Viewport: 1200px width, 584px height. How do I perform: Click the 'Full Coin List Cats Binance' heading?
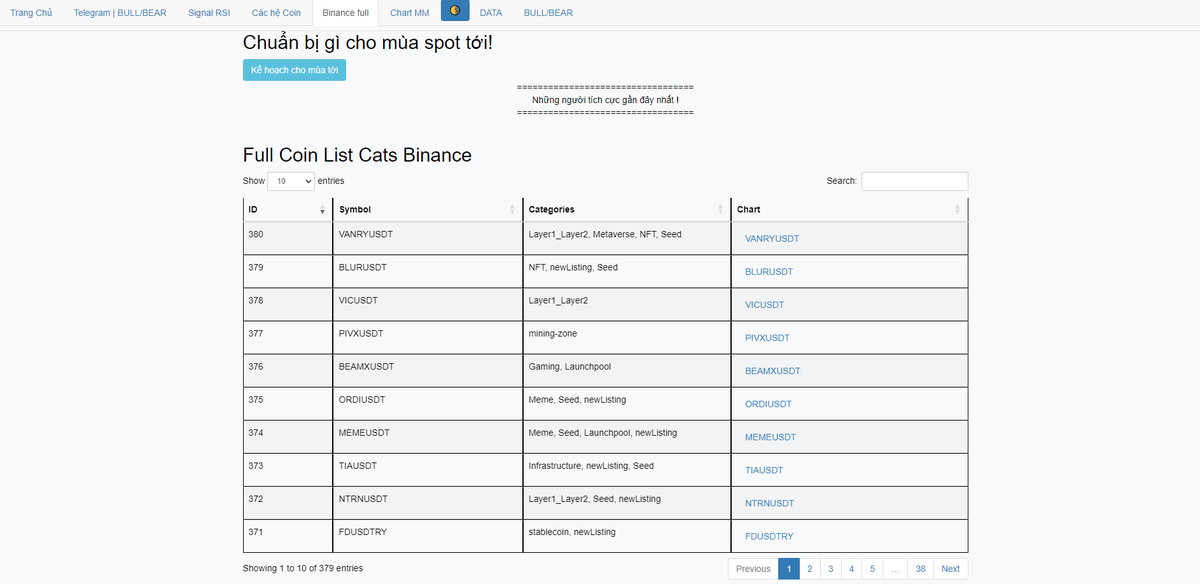(357, 155)
